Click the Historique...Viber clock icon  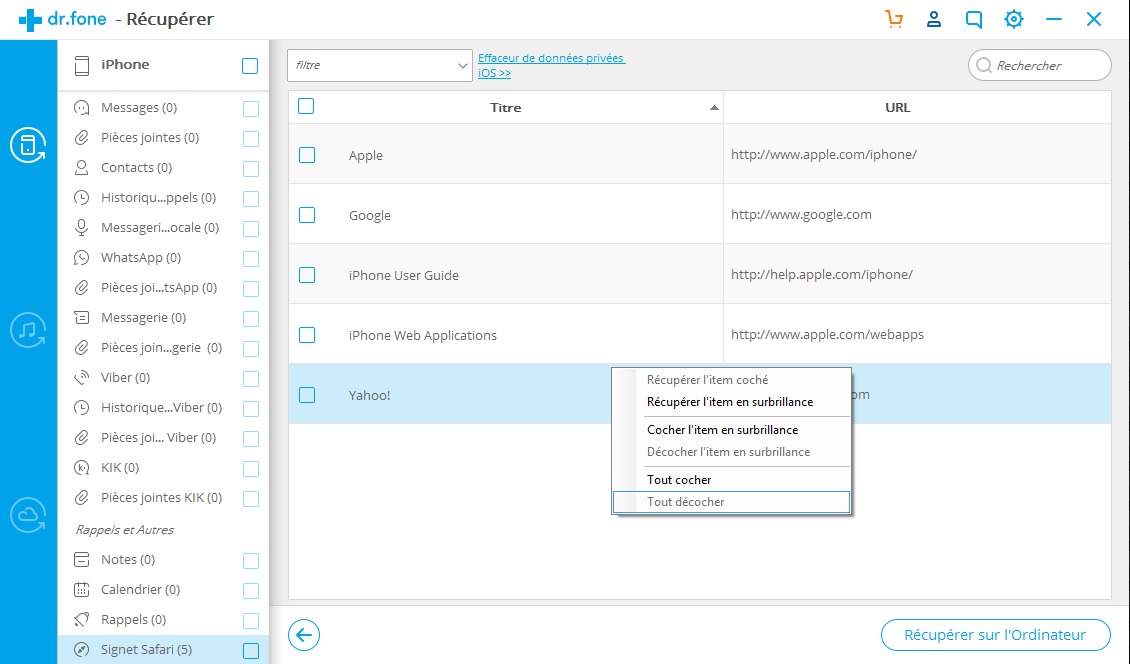(81, 408)
